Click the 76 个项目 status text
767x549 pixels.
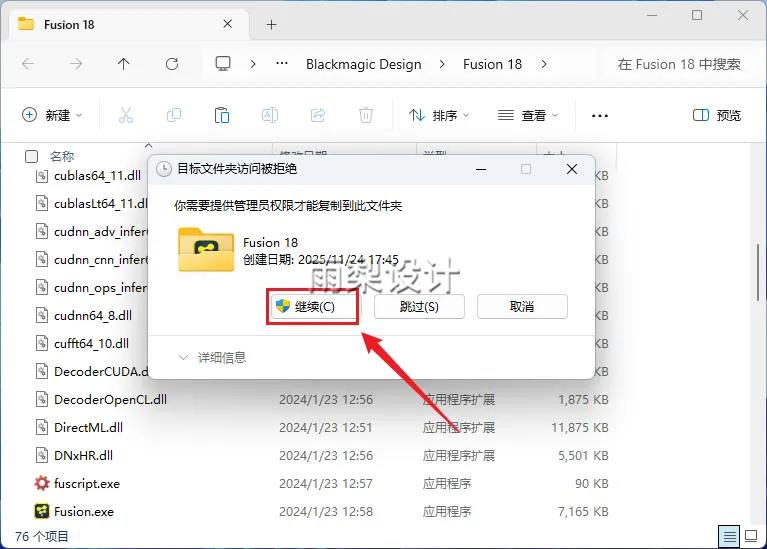pyautogui.click(x=42, y=537)
